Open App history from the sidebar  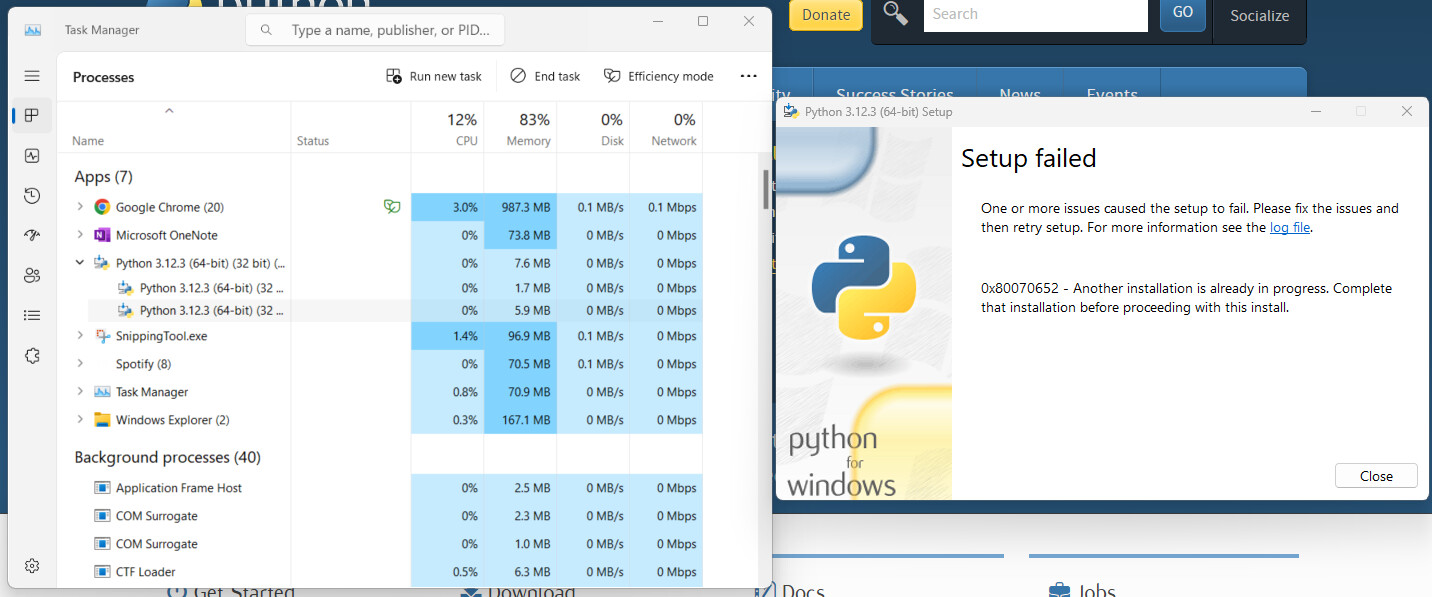[x=32, y=196]
